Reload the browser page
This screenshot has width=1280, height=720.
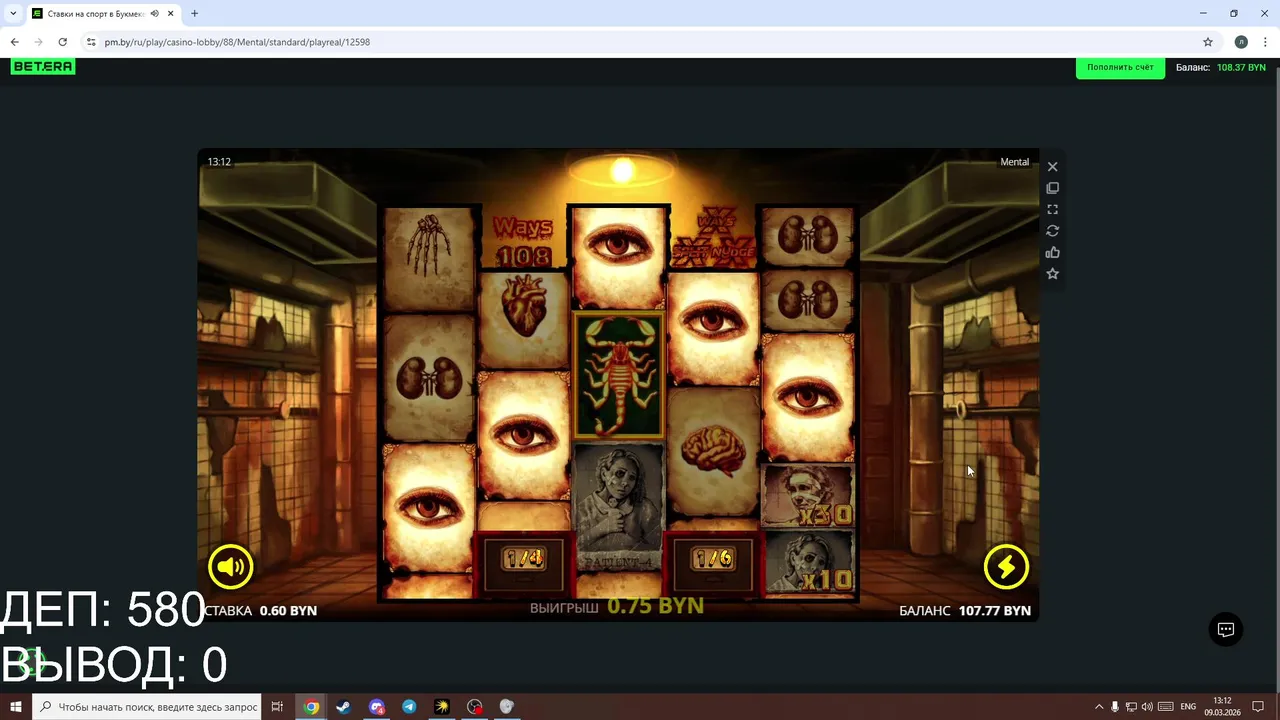click(62, 42)
